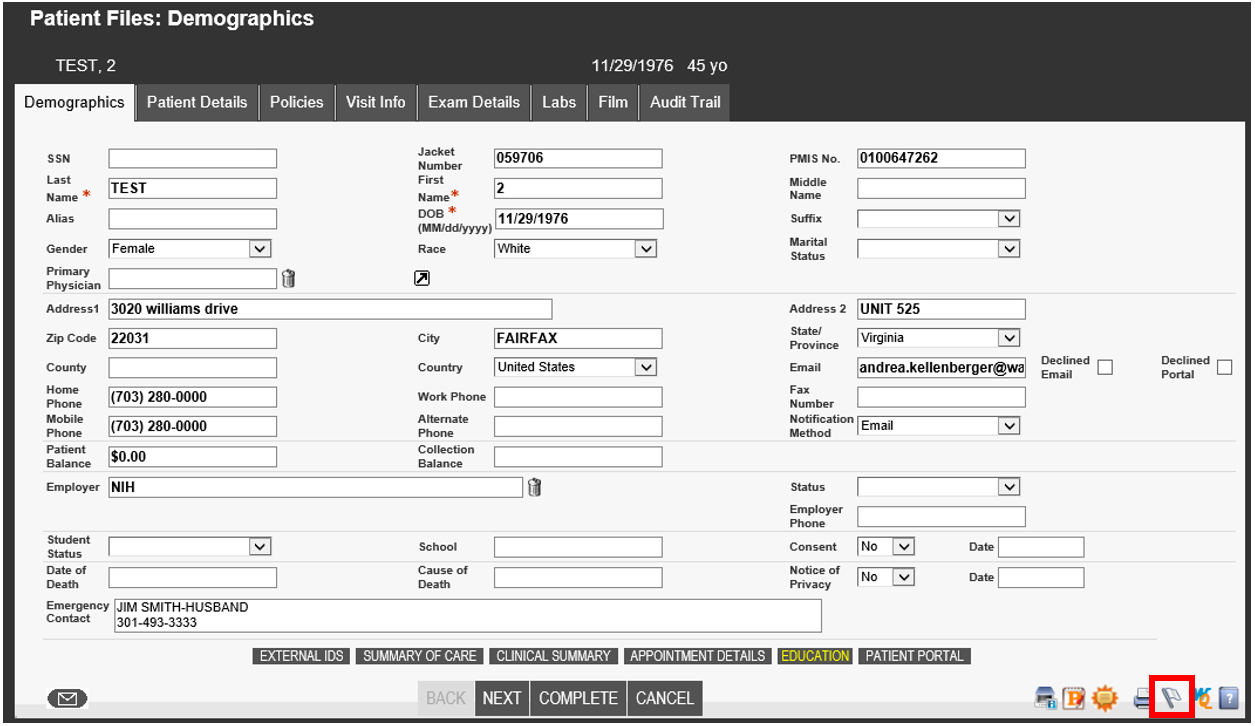This screenshot has width=1255, height=726.
Task: Open the Race dropdown
Action: click(576, 249)
